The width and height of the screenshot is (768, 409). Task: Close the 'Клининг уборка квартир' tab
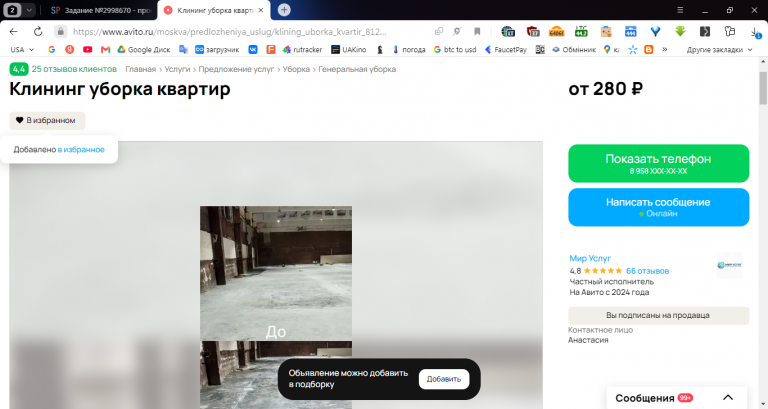point(261,10)
